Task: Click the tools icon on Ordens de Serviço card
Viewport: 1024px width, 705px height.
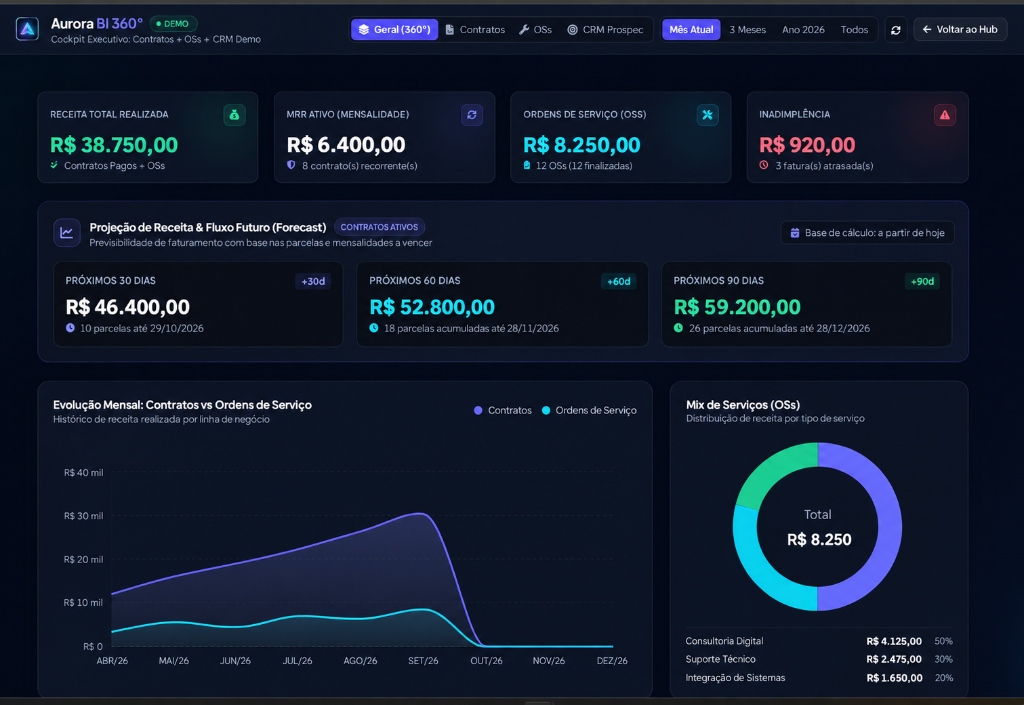Action: 707,115
